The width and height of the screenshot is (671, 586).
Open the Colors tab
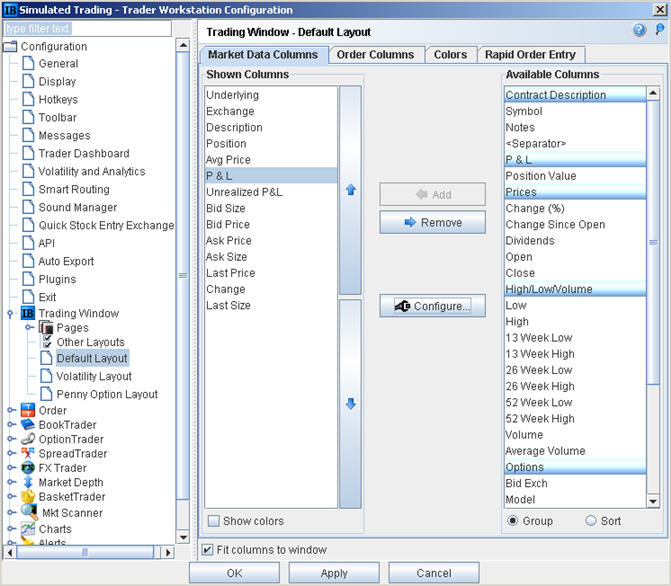pos(450,55)
